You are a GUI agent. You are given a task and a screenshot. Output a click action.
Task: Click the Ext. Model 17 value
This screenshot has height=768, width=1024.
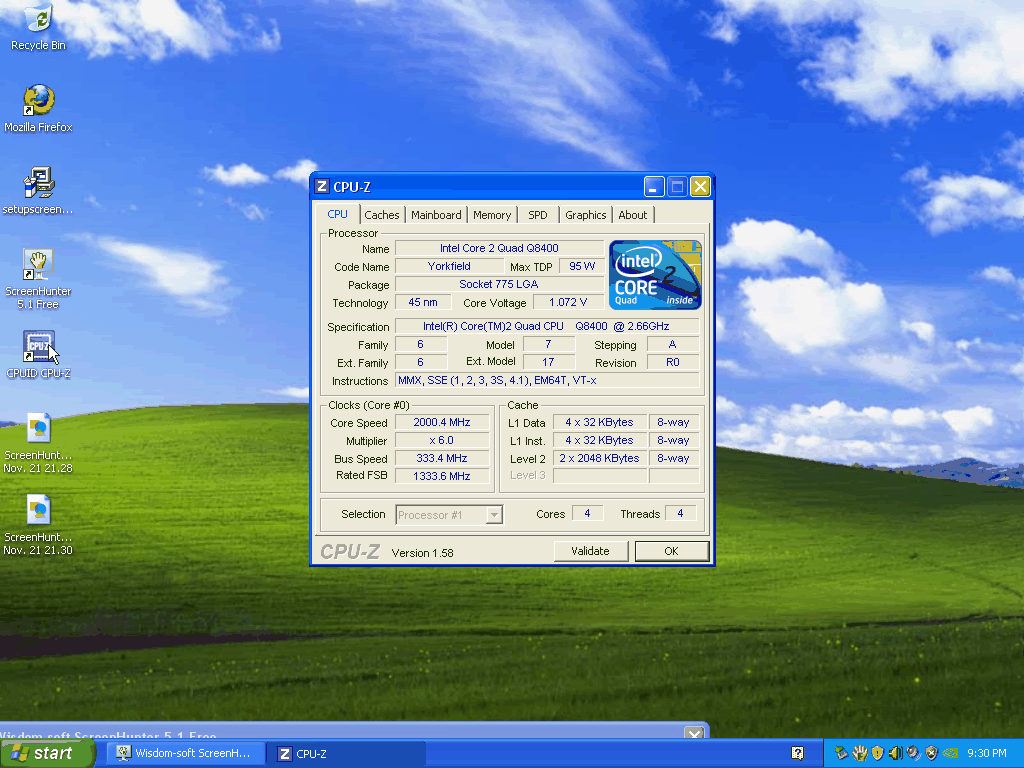pyautogui.click(x=549, y=362)
